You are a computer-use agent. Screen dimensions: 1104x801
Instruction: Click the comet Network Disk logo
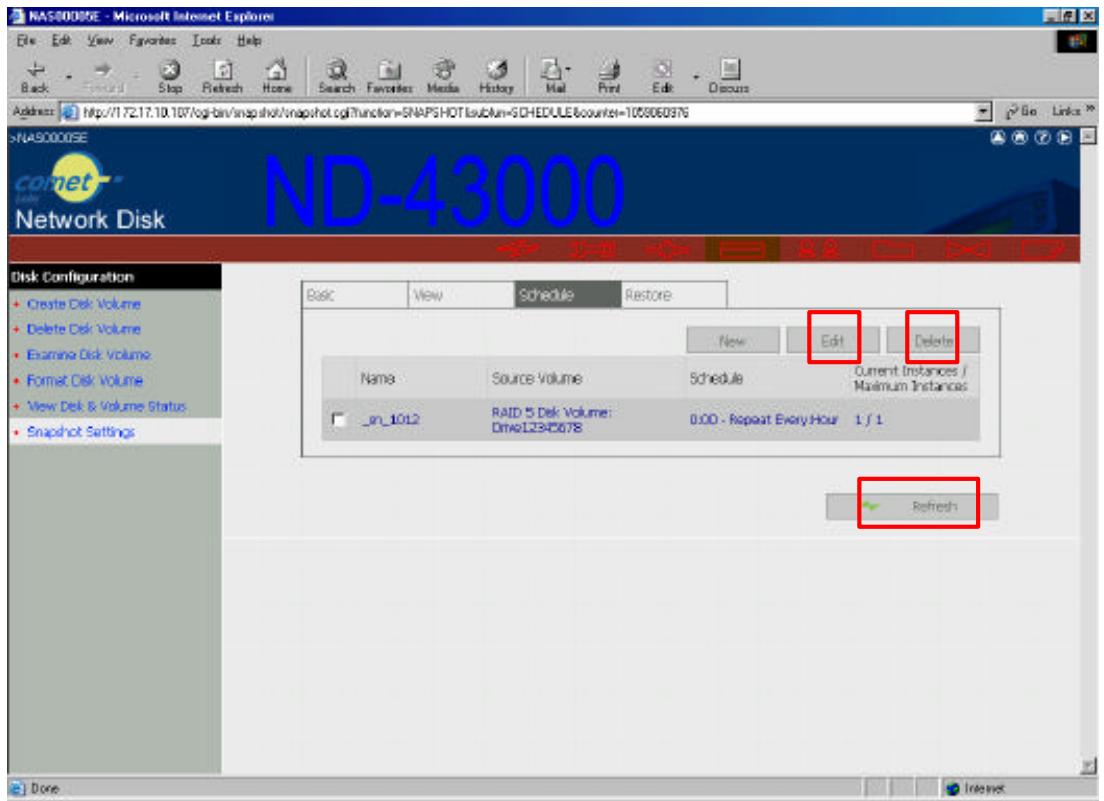89,191
